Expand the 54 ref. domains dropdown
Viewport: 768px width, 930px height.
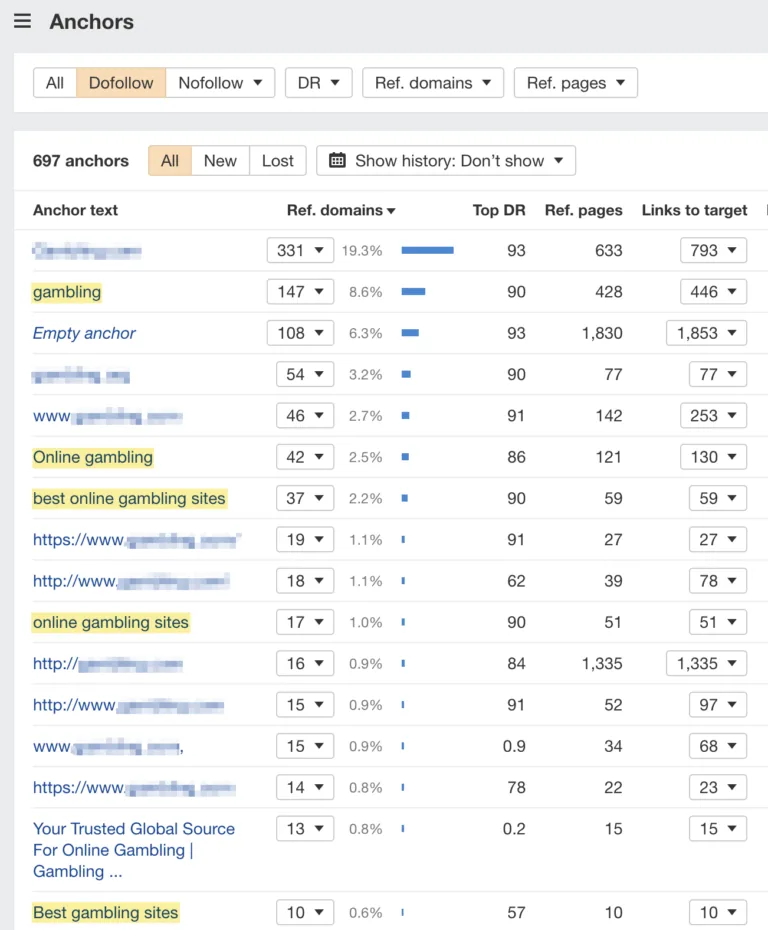[305, 374]
